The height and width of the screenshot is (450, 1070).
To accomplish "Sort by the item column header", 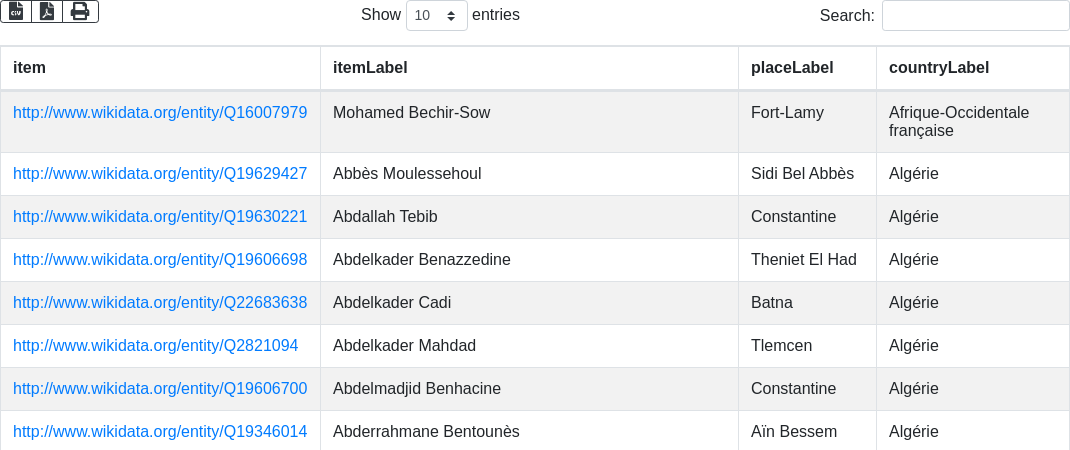I will pyautogui.click(x=160, y=68).
